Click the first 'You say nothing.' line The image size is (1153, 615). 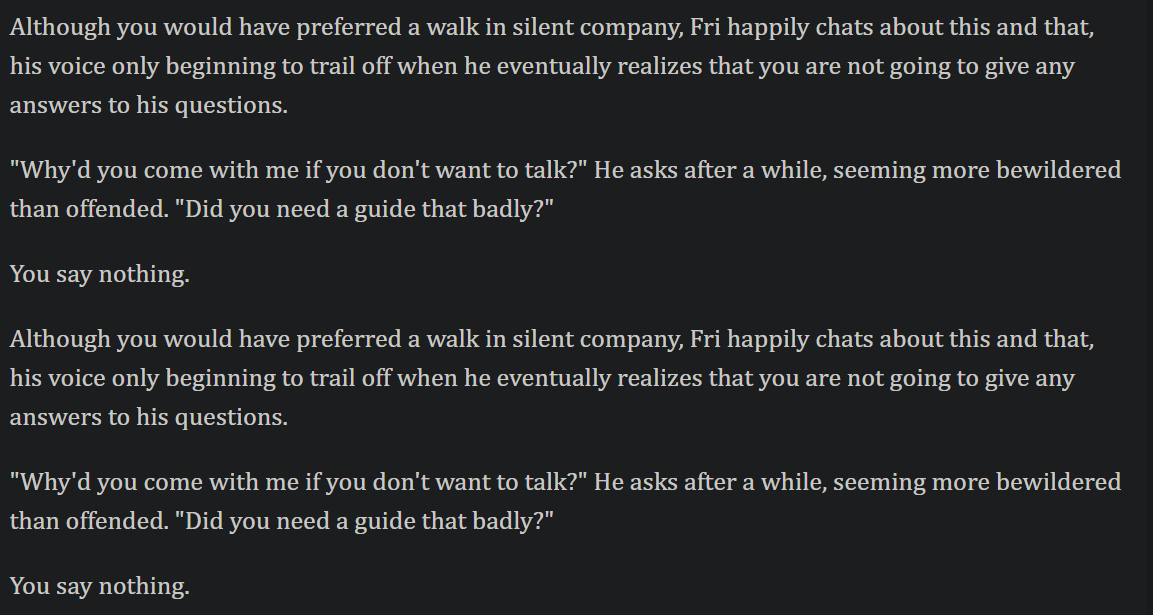(x=99, y=274)
